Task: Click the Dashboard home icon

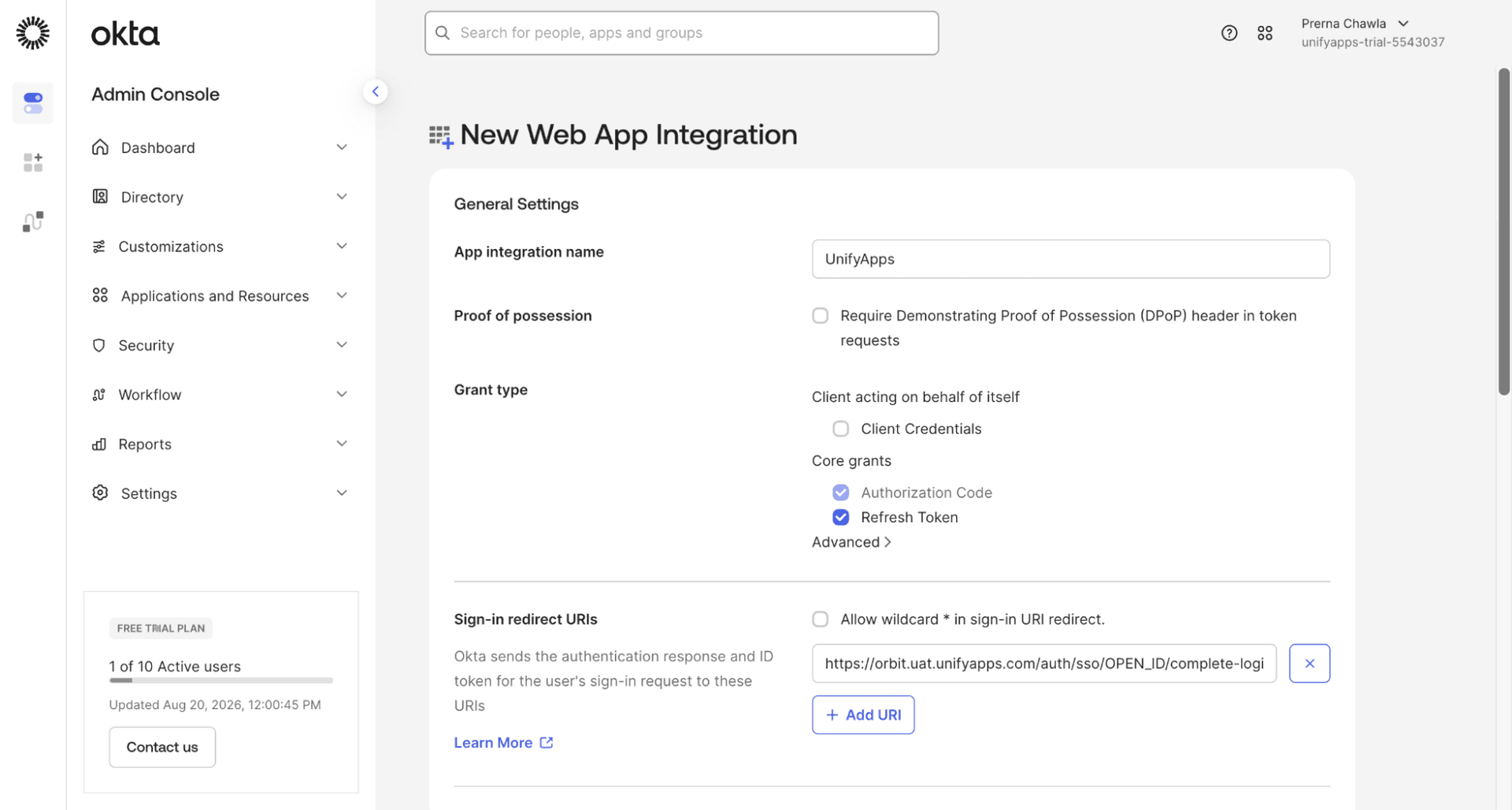Action: click(100, 147)
